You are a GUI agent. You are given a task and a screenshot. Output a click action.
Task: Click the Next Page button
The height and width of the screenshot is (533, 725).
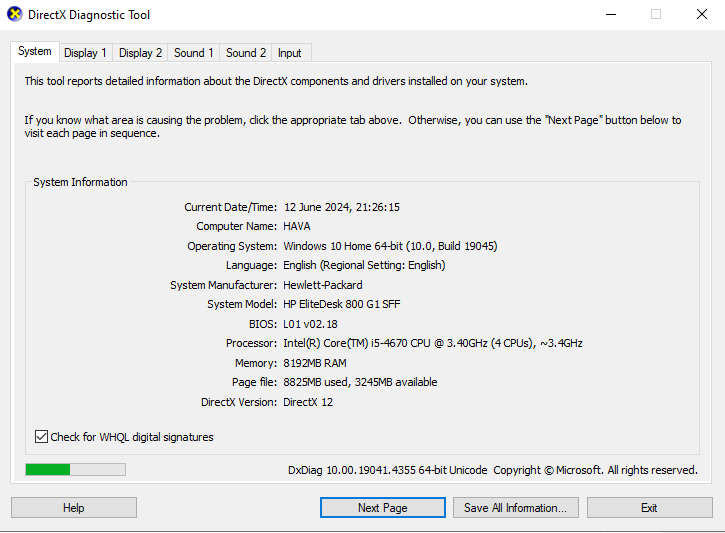pos(383,508)
